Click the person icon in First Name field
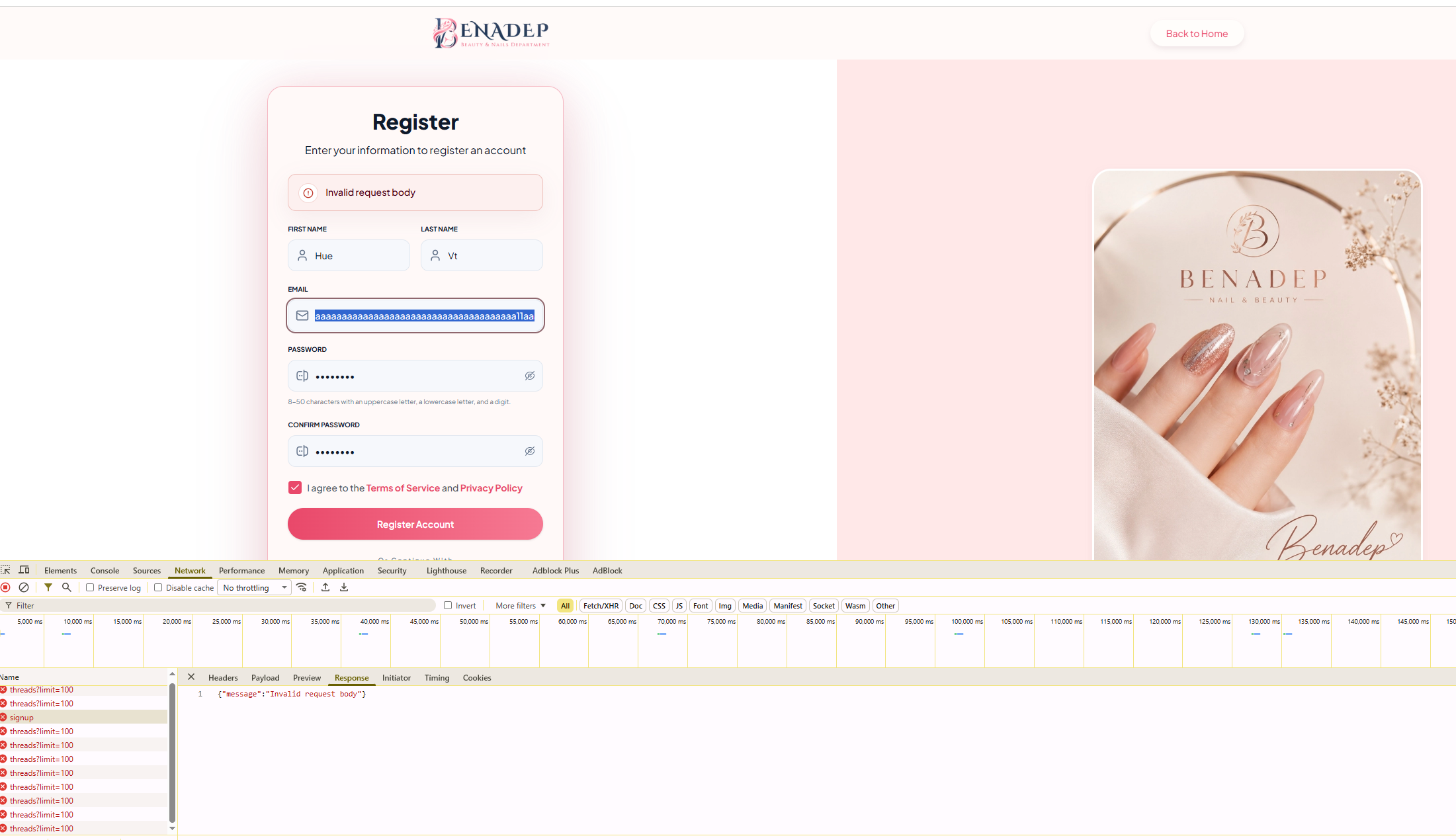This screenshot has width=1456, height=840. pos(302,255)
